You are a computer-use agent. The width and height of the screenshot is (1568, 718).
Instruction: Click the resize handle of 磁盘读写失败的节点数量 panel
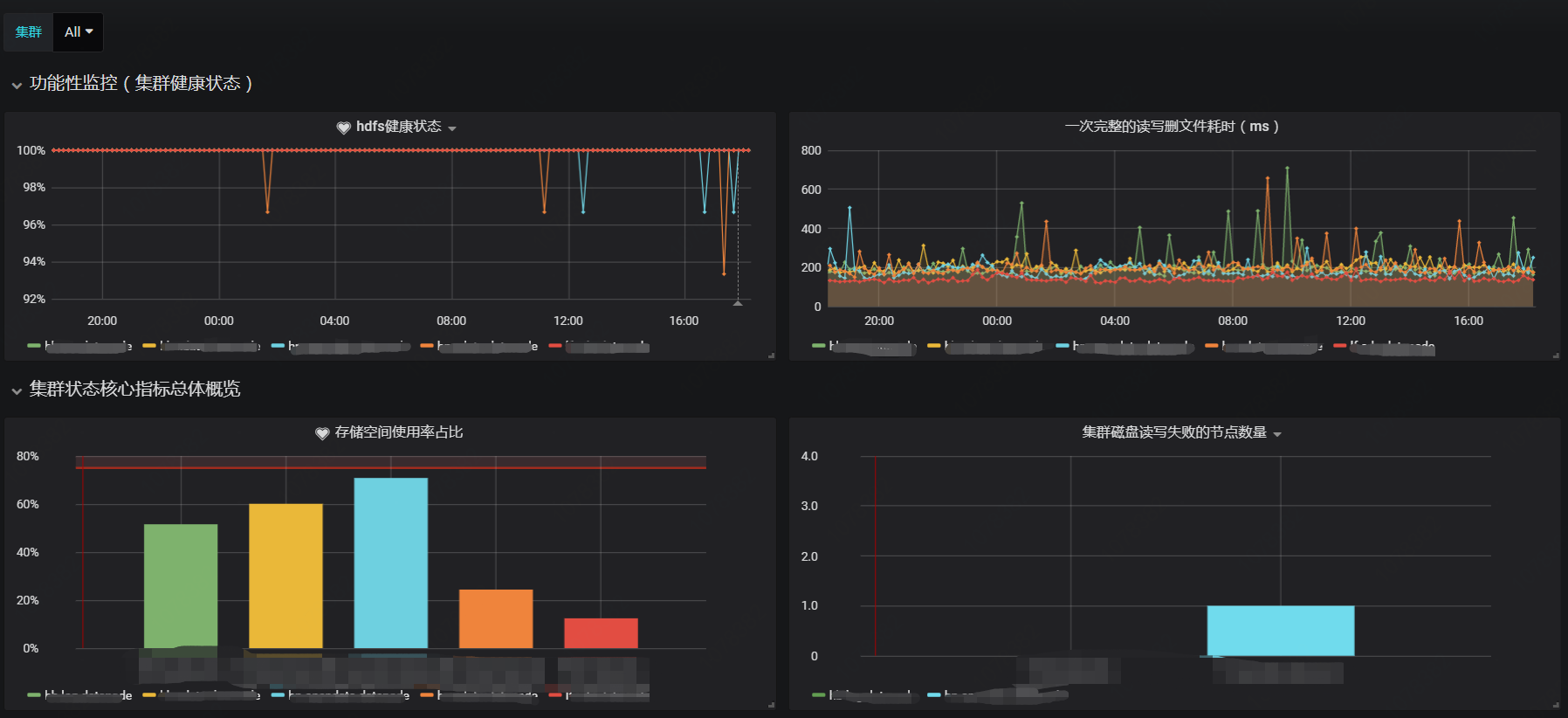pyautogui.click(x=1557, y=705)
